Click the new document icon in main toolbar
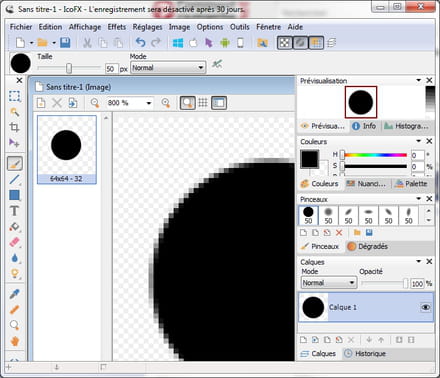Viewport: 440px width, 378px height. [20, 43]
